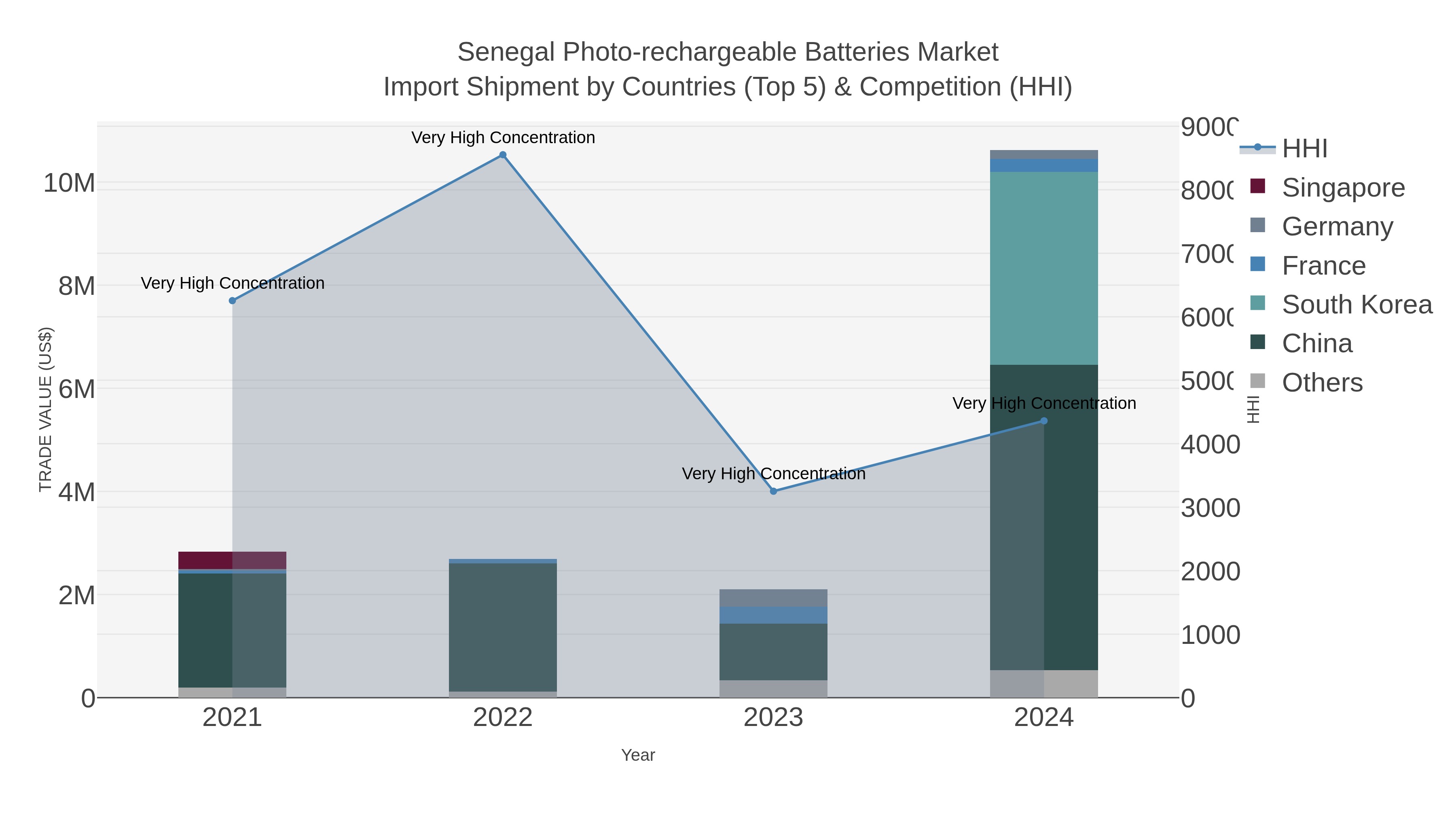Toggle China series in legend

pyautogui.click(x=1301, y=343)
